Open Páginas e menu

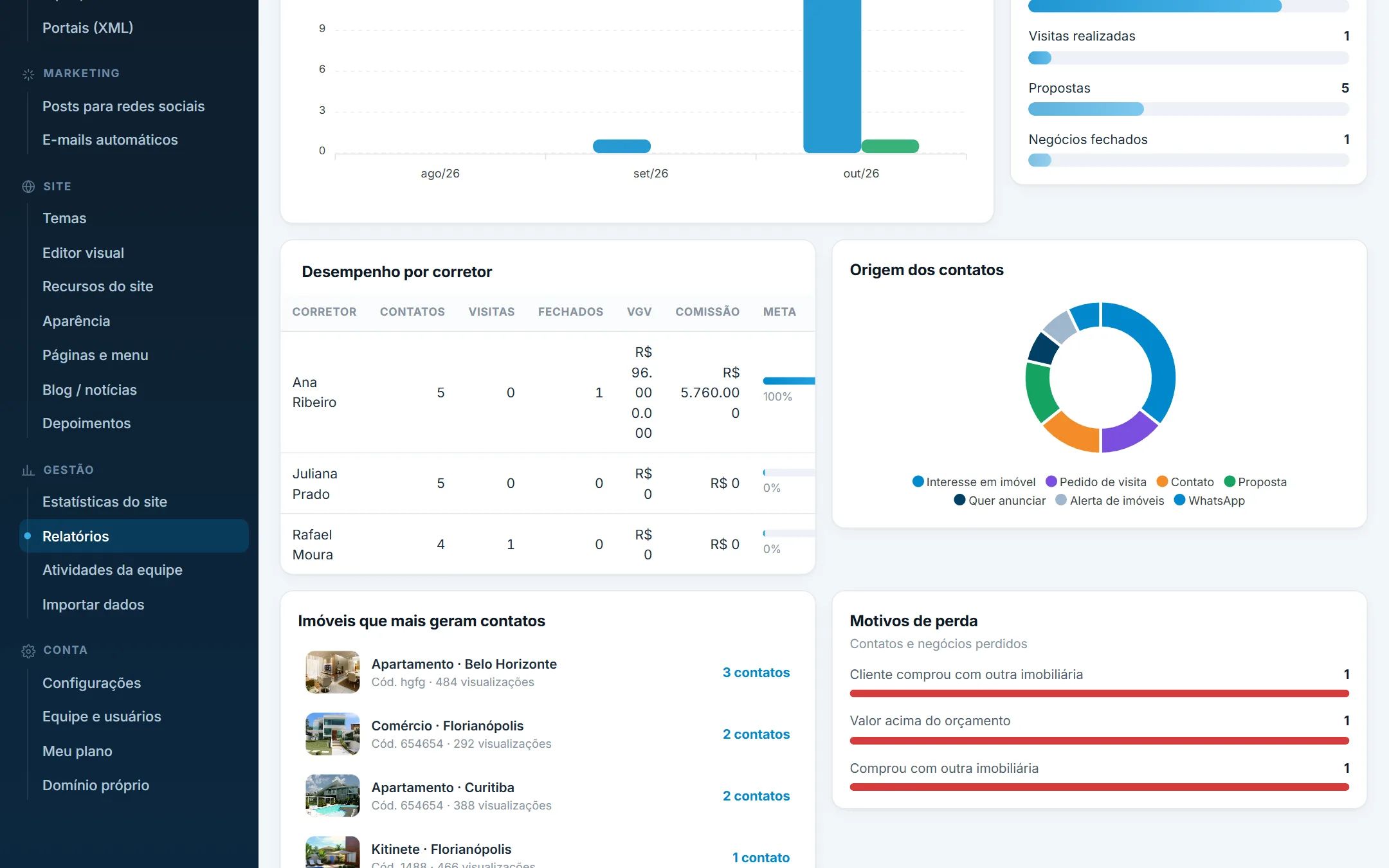tap(95, 355)
